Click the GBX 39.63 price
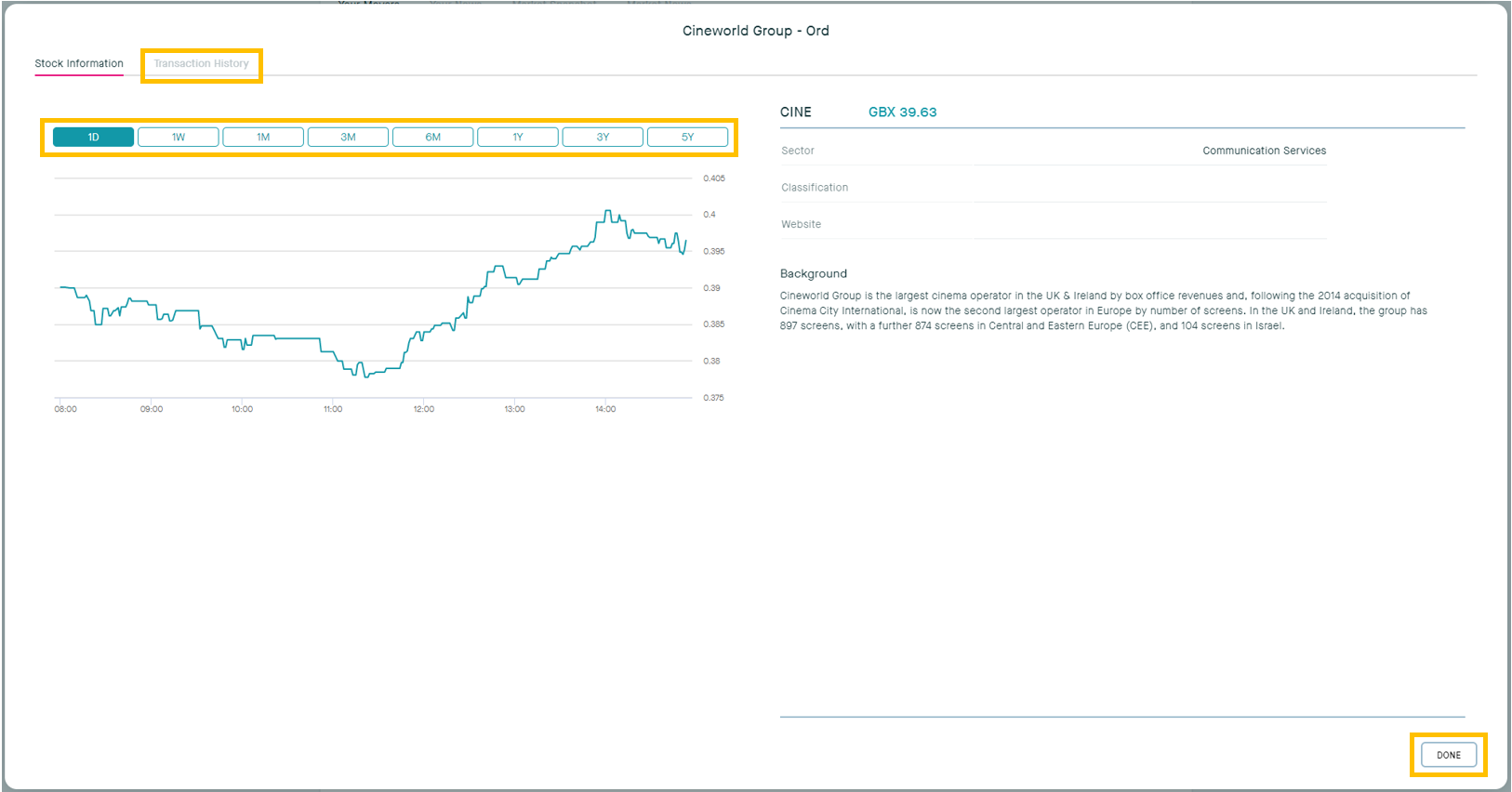This screenshot has width=1512, height=792. click(902, 112)
